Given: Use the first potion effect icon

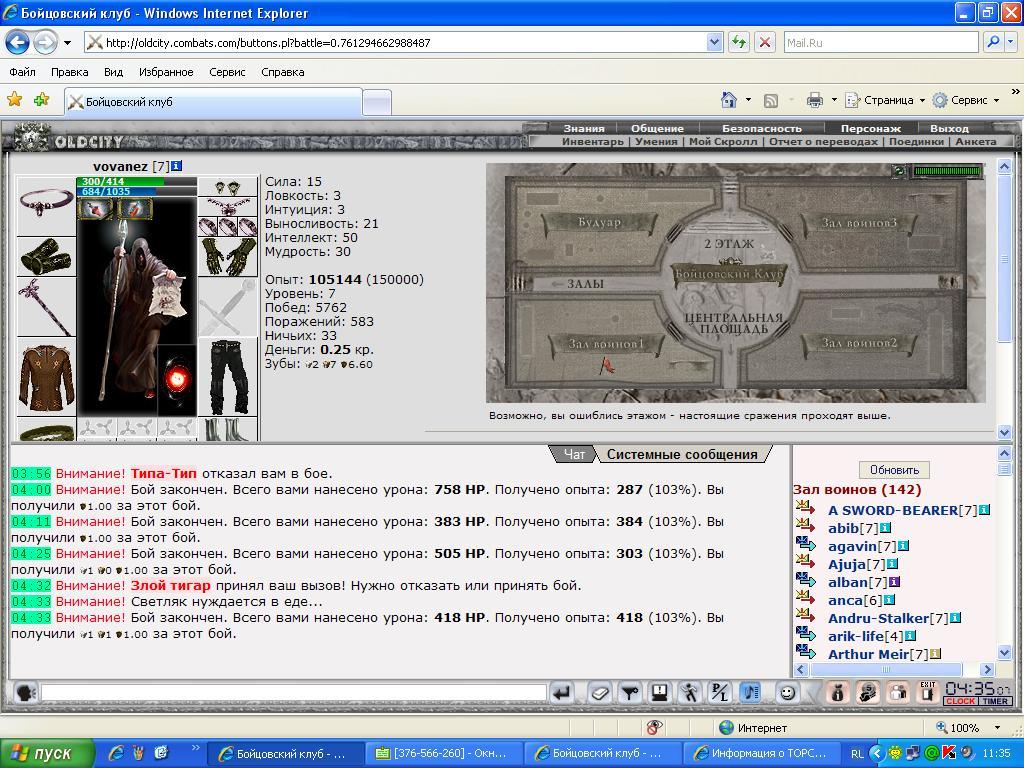Looking at the screenshot, I should pos(95,209).
